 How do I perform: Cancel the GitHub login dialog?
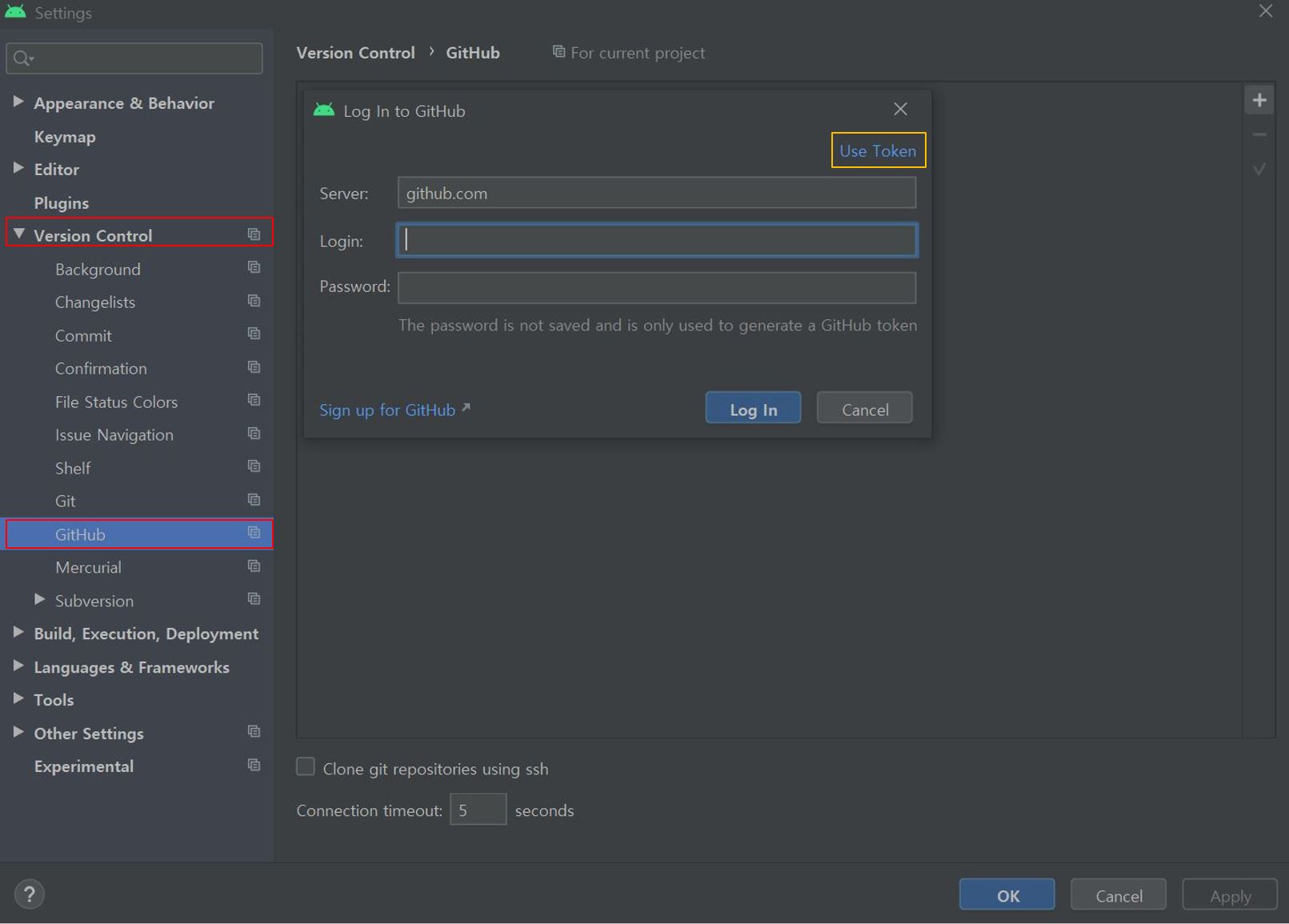click(x=864, y=408)
